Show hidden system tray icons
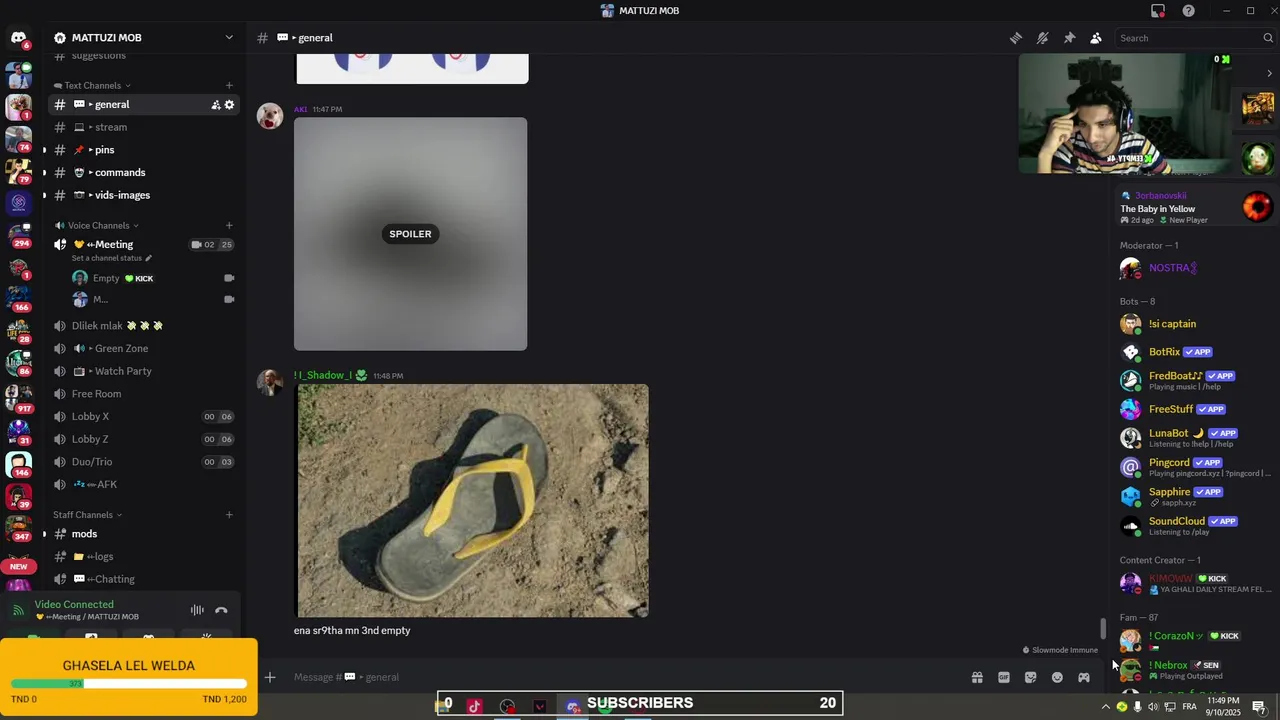Viewport: 1280px width, 720px height. [x=1105, y=707]
